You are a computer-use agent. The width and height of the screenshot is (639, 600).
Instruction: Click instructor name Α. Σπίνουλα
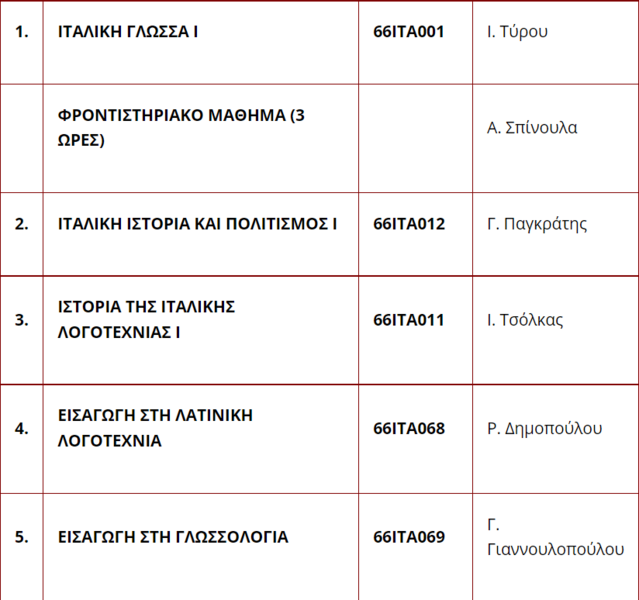pos(532,128)
